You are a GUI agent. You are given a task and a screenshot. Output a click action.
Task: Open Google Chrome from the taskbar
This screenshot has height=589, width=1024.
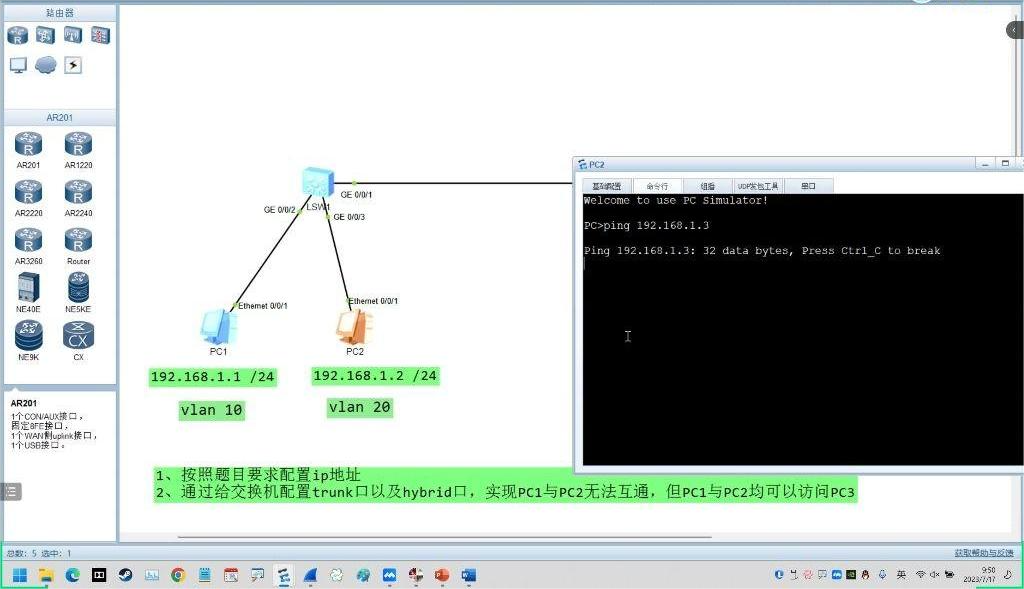tap(178, 575)
